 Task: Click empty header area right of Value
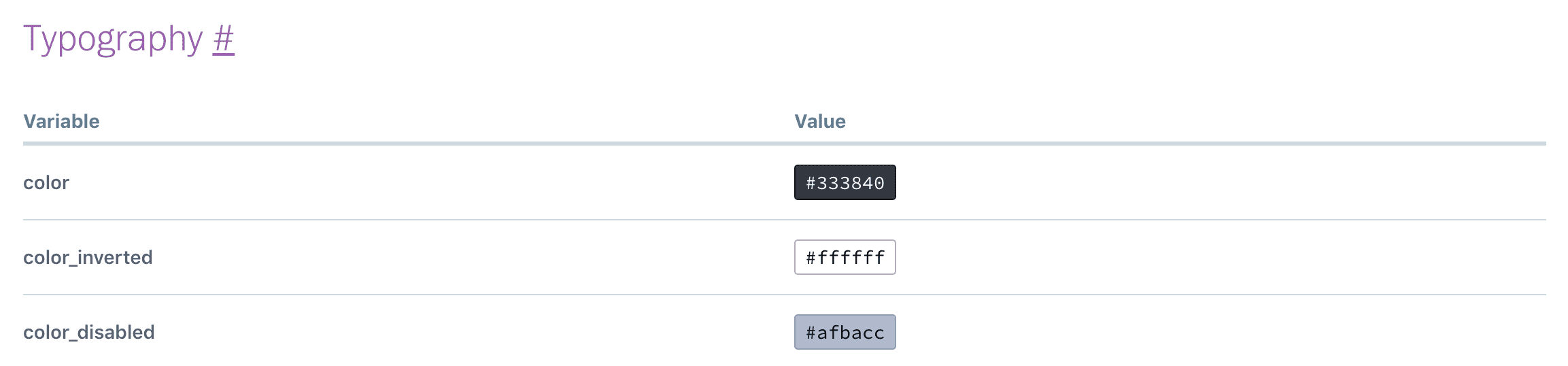1190,121
